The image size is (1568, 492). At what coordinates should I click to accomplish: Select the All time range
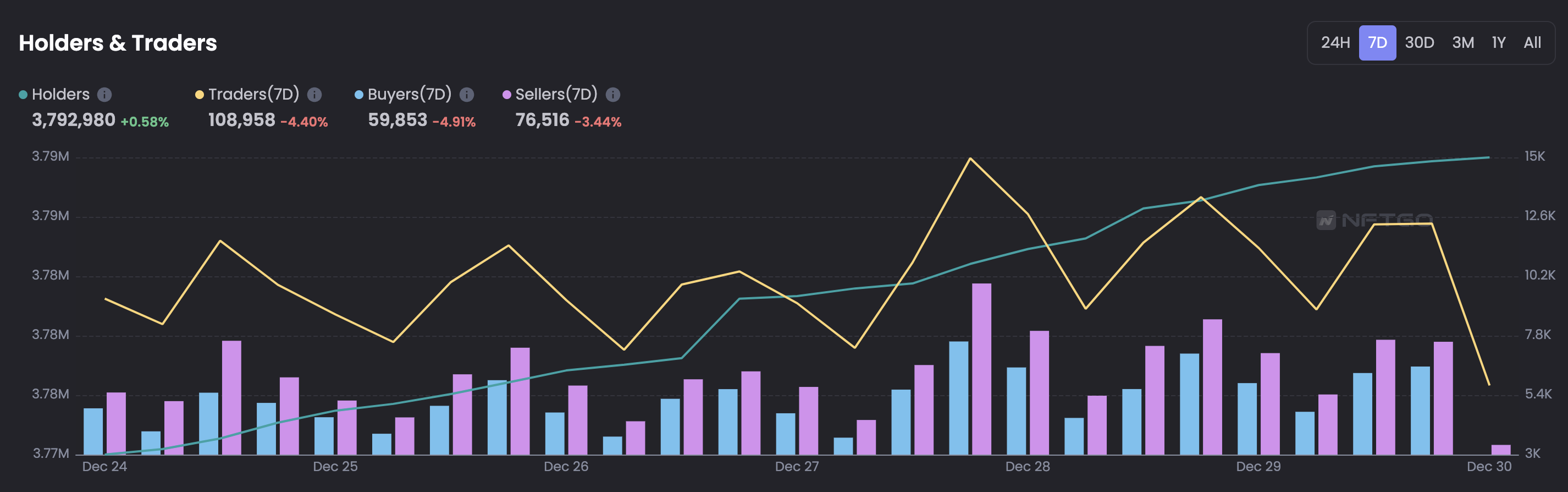[x=1532, y=43]
